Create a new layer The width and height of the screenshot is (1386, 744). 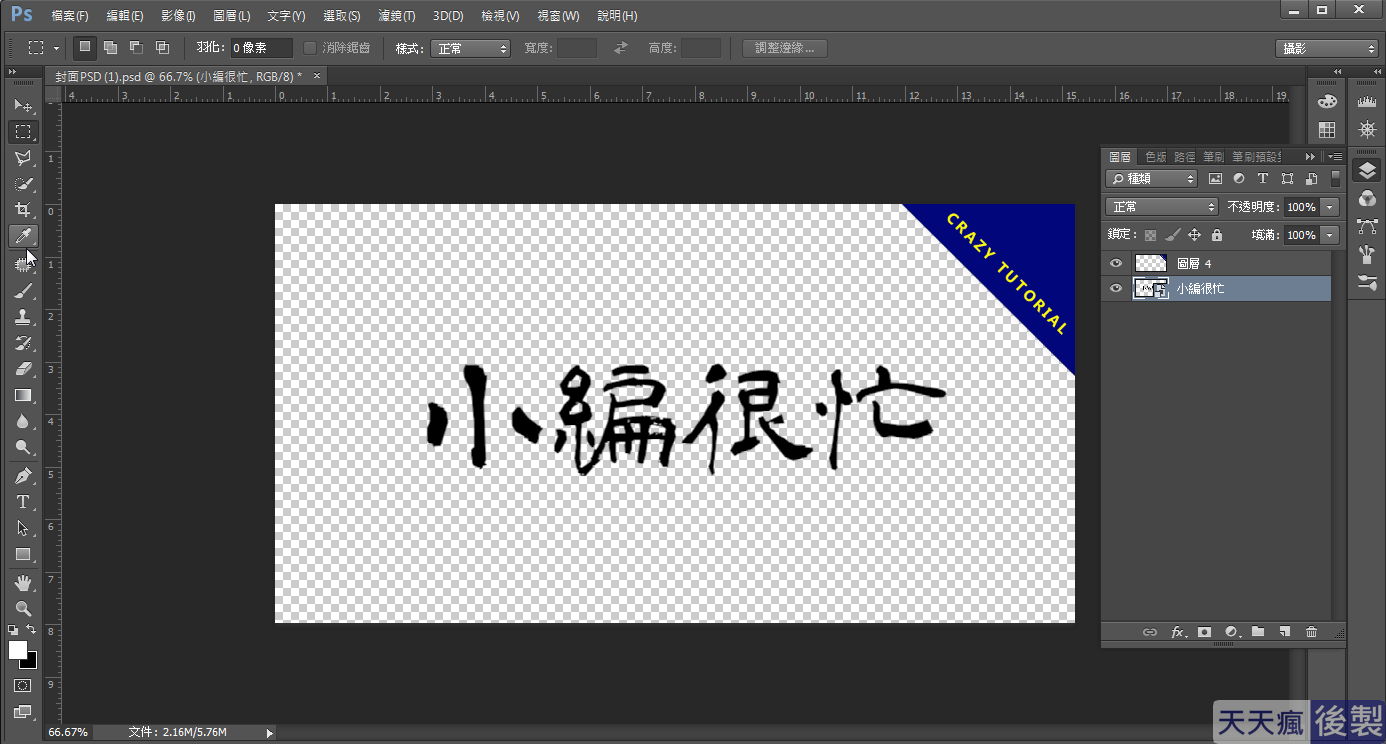[x=1285, y=632]
